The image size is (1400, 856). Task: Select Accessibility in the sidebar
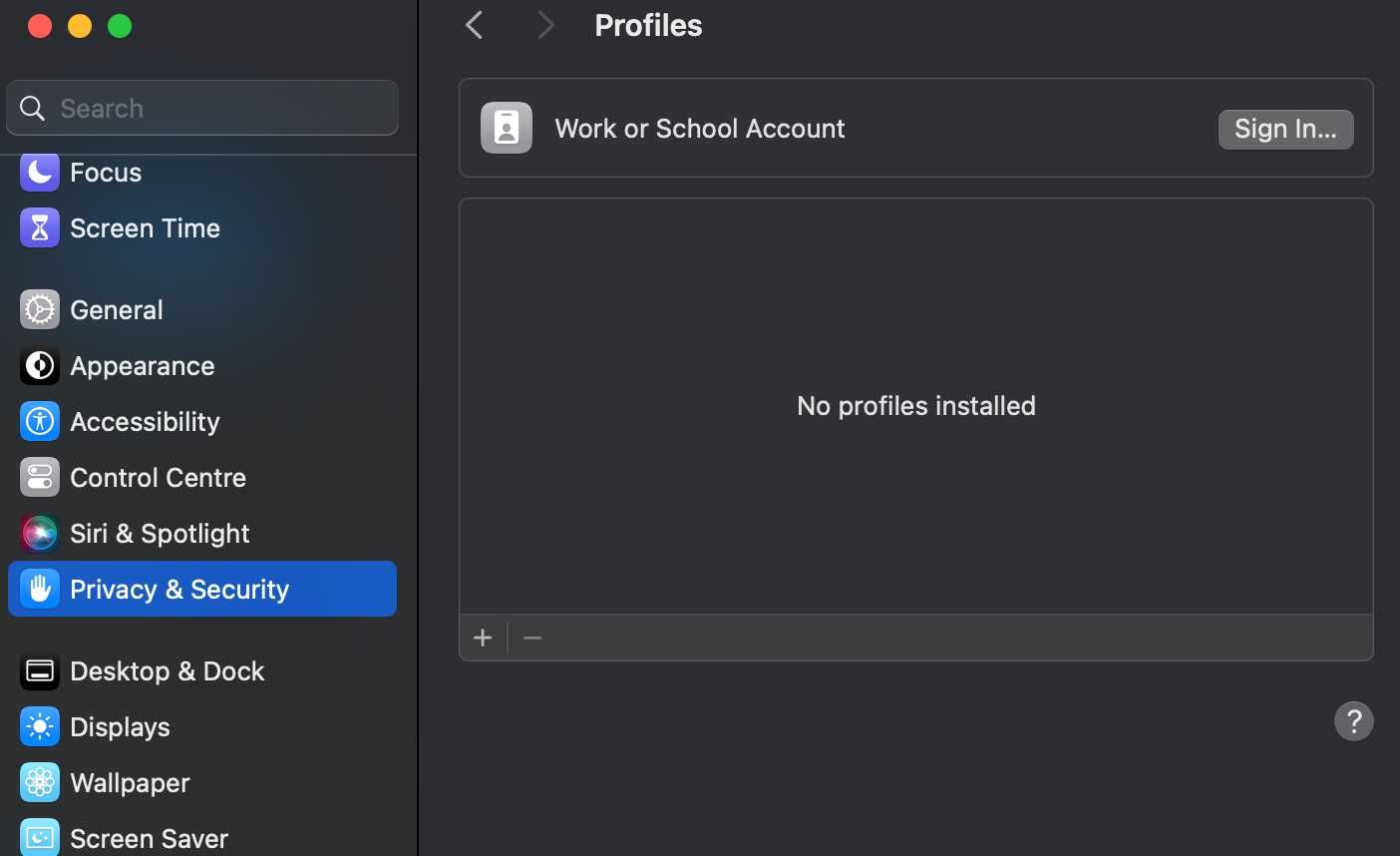click(x=202, y=422)
